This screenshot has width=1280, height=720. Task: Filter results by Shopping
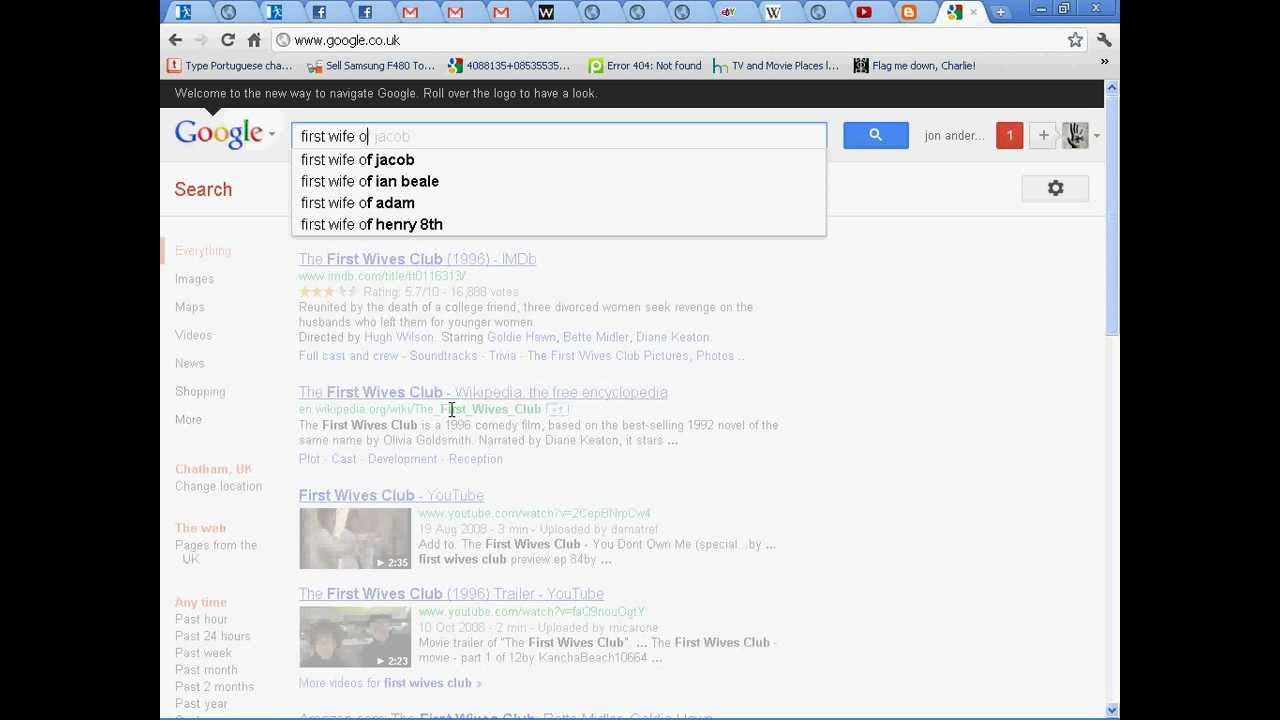[200, 391]
